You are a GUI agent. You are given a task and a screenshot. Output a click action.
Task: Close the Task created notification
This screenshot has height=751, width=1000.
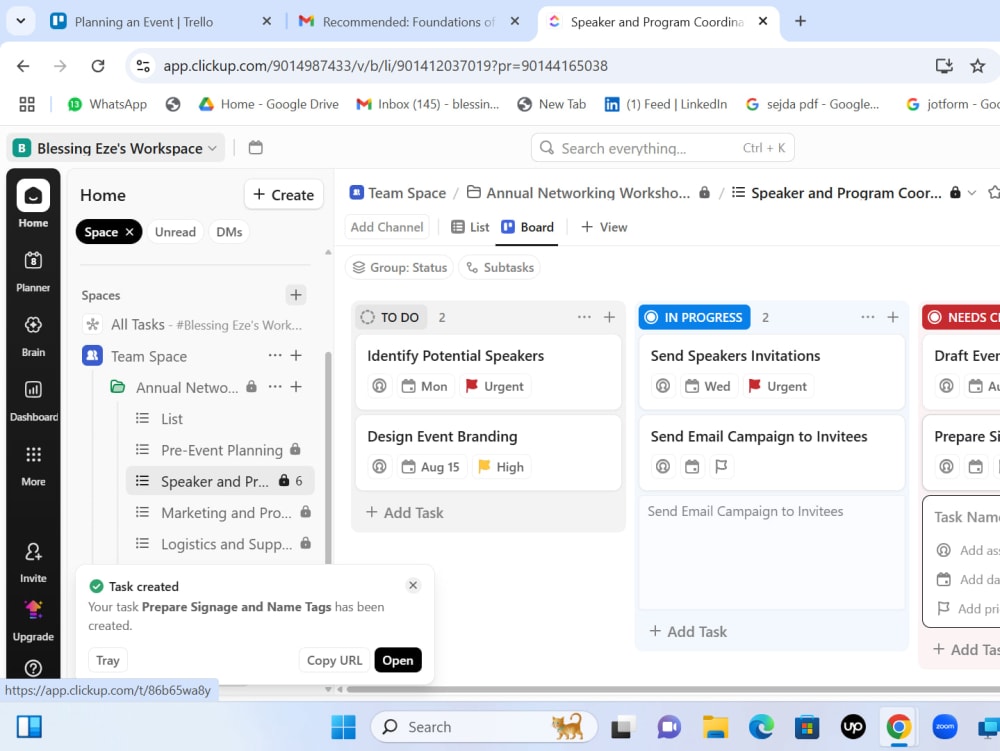413,585
